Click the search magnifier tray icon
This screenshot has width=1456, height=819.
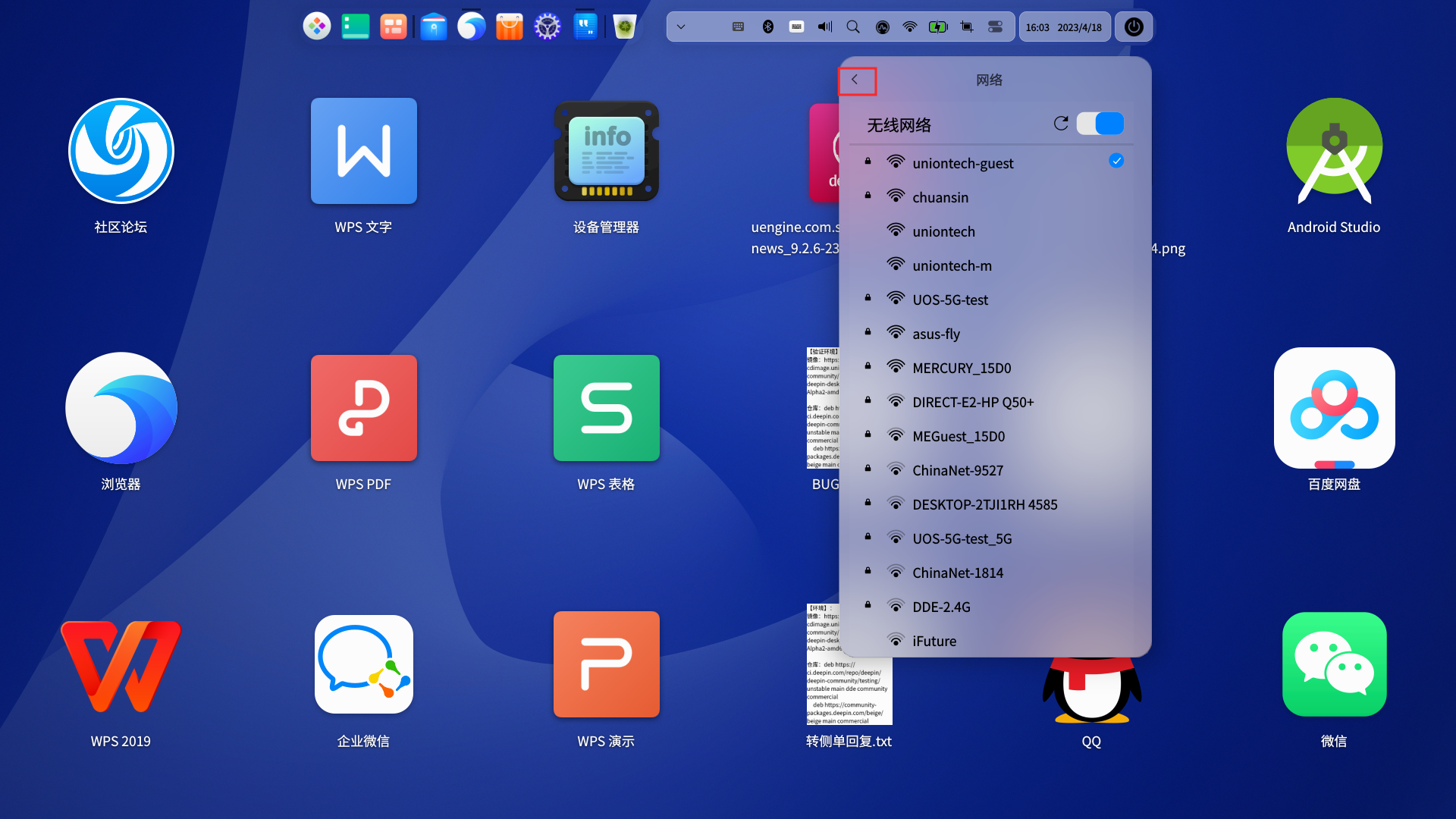pos(853,27)
